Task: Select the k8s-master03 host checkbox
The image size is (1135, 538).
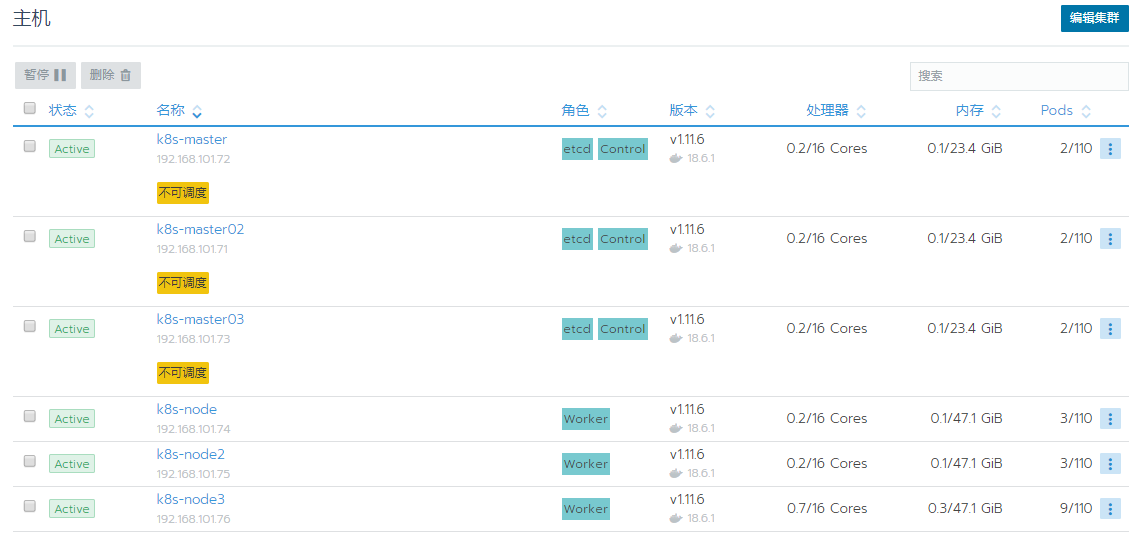Action: tap(30, 326)
